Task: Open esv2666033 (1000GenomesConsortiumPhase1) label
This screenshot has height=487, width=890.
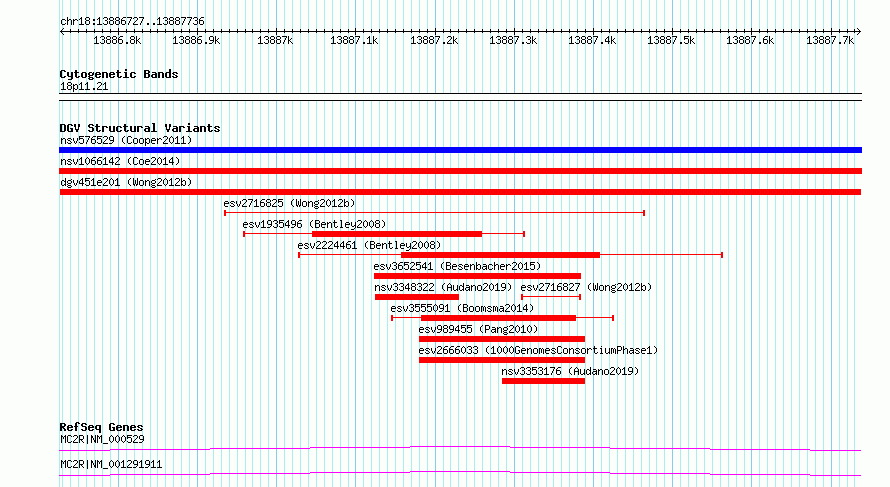Action: tap(538, 350)
